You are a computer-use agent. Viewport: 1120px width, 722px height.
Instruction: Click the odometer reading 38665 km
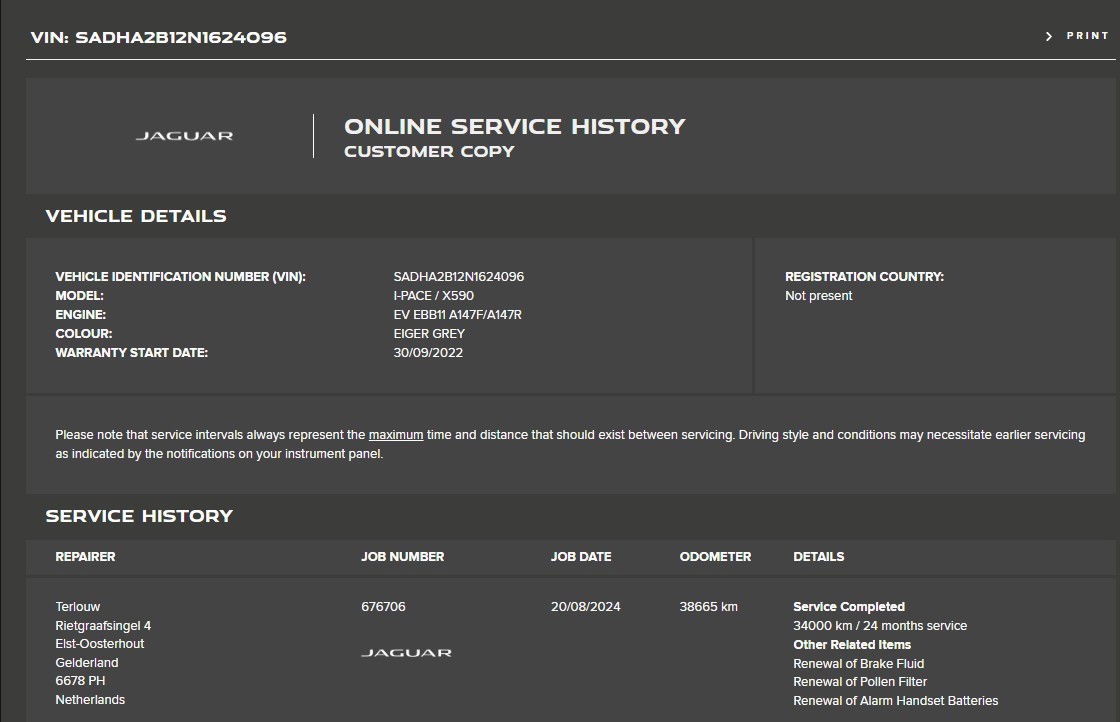709,606
